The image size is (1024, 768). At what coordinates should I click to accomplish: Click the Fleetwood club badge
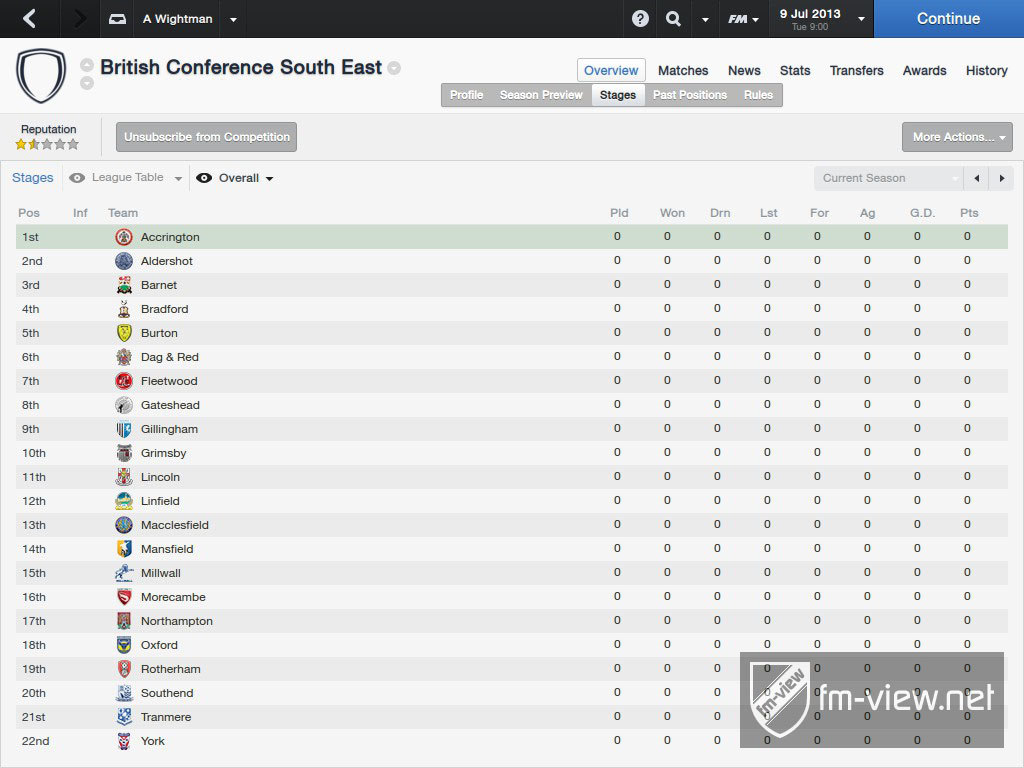tap(124, 381)
